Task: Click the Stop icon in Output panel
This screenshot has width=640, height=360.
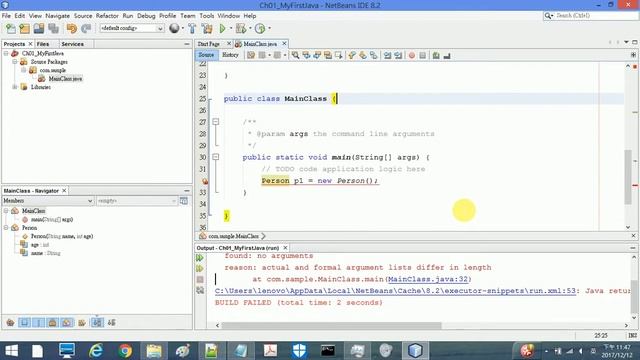Action: 200,280
